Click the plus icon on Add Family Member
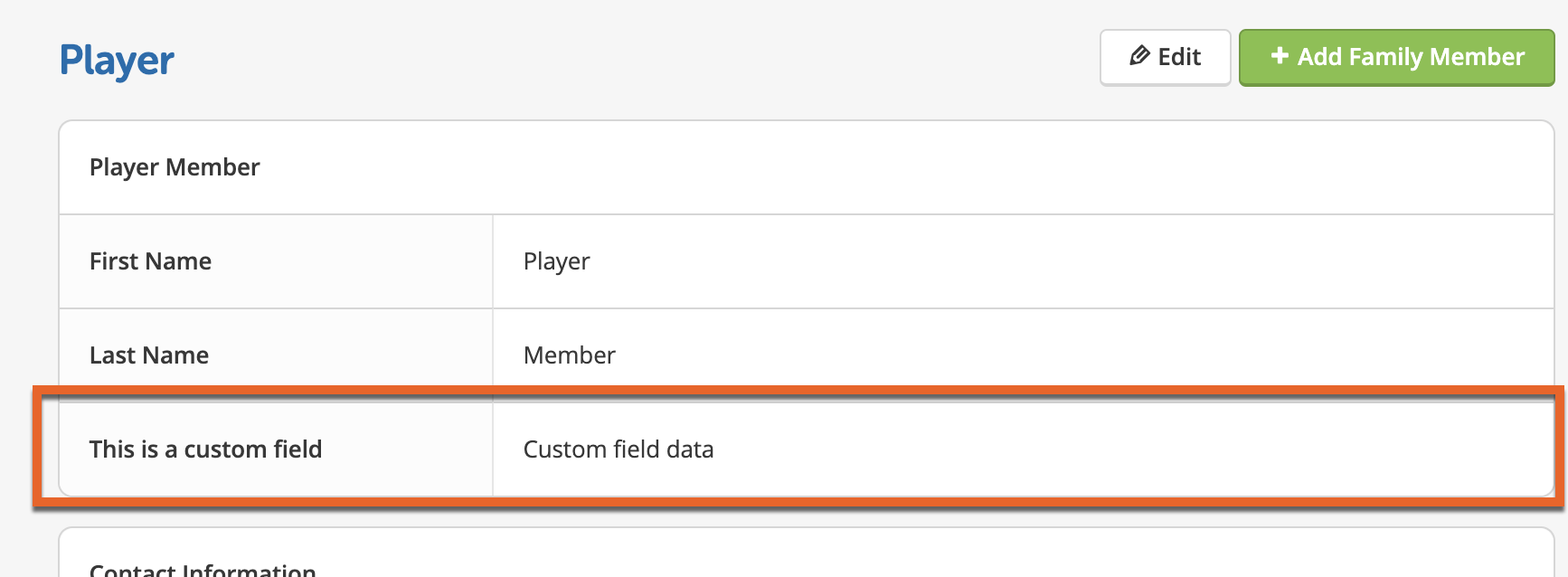Viewport: 1568px width, 577px height. 1280,56
